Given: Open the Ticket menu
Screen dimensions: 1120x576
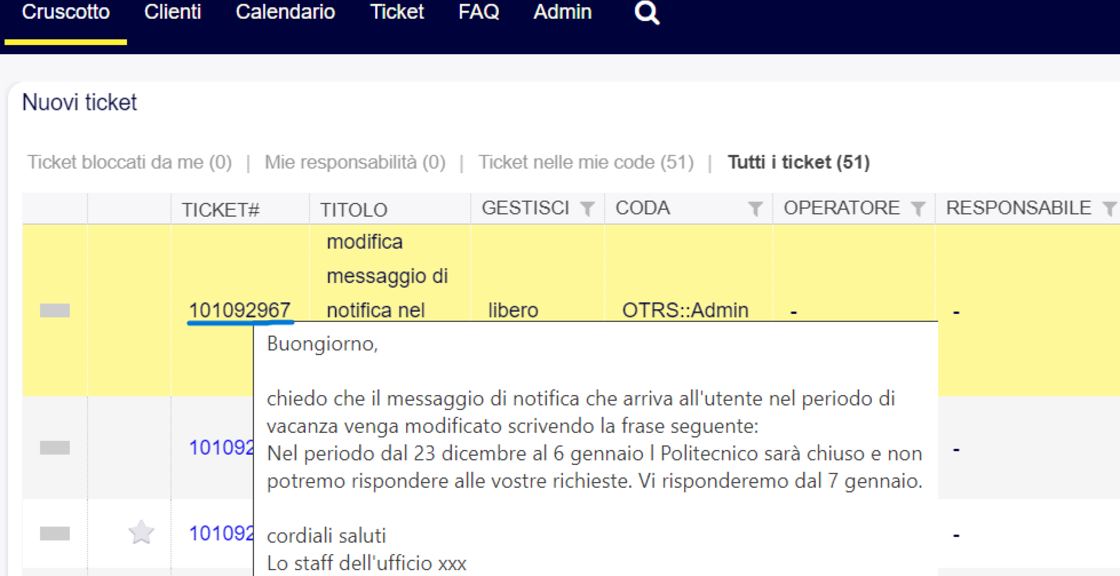Looking at the screenshot, I should (x=397, y=13).
